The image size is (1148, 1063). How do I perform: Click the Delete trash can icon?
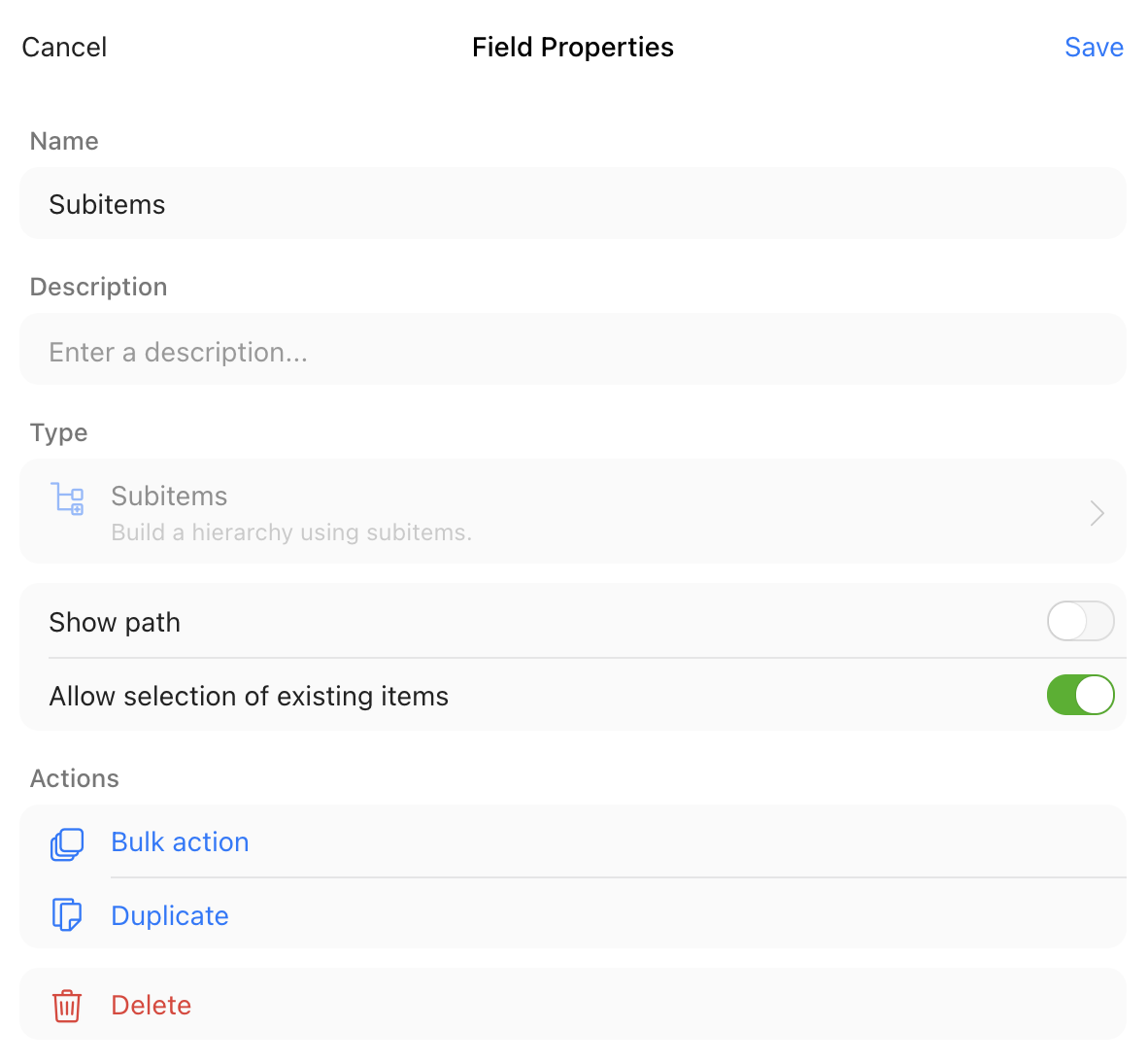[66, 1006]
